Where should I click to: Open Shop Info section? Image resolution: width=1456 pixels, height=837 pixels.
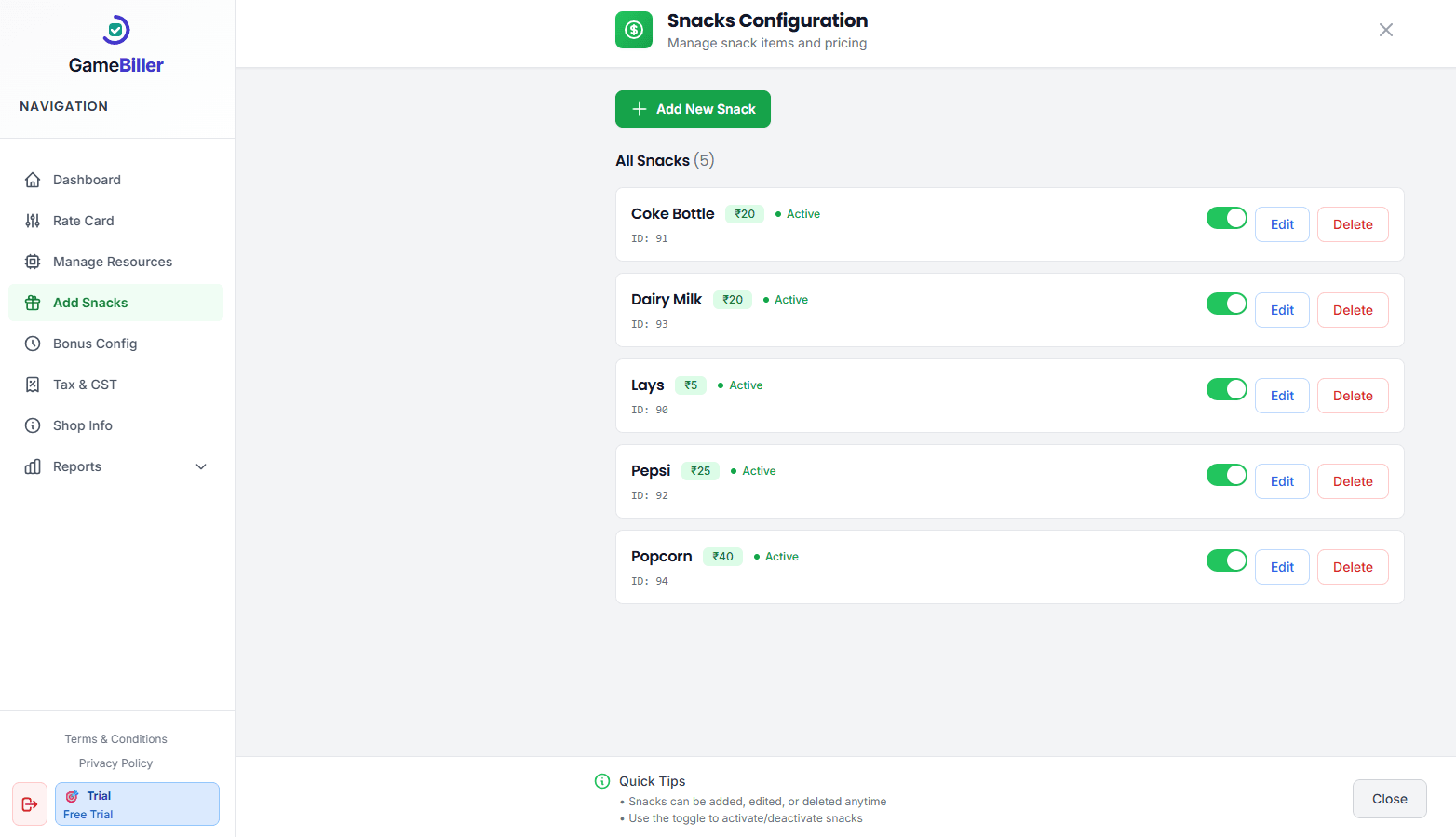pyautogui.click(x=80, y=425)
